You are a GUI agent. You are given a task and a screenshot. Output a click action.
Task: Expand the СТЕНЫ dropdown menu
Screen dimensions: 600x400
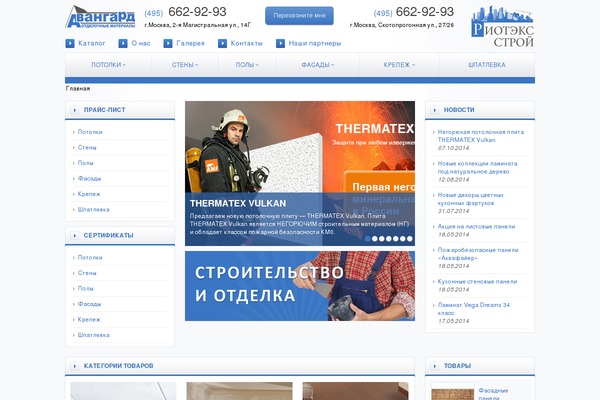[x=185, y=65]
